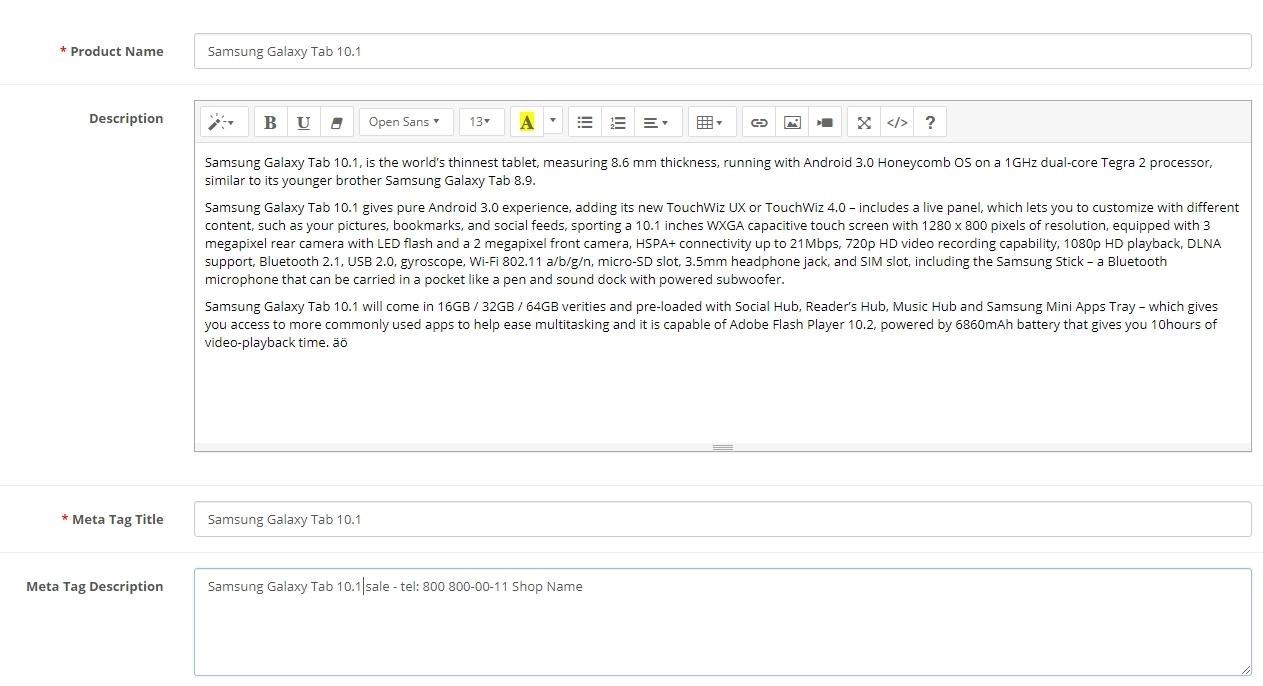Expand the font size 13 dropdown

point(481,122)
